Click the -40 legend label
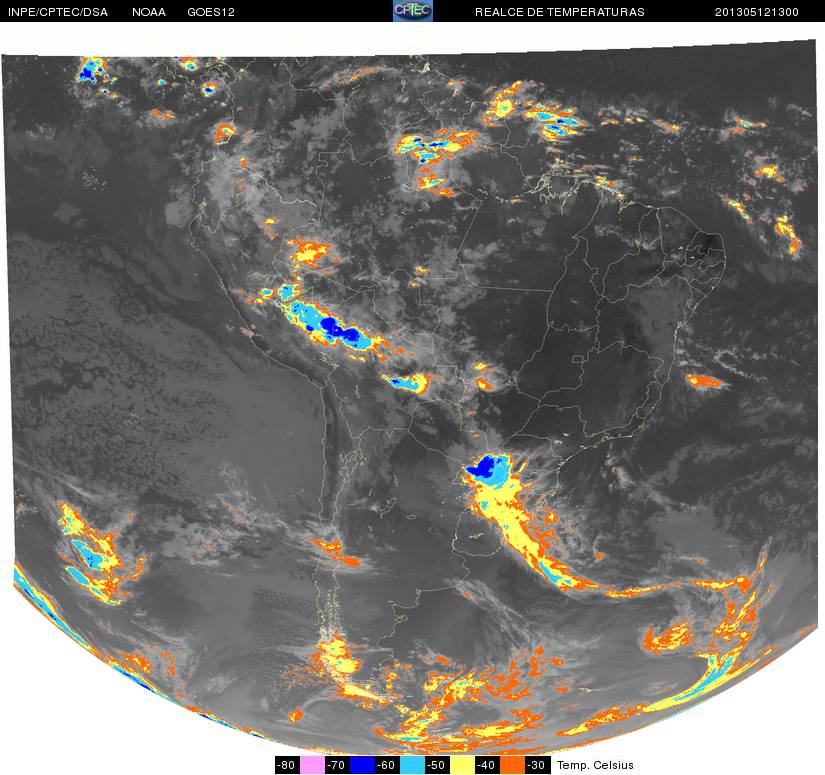825x775 pixels. pos(488,765)
